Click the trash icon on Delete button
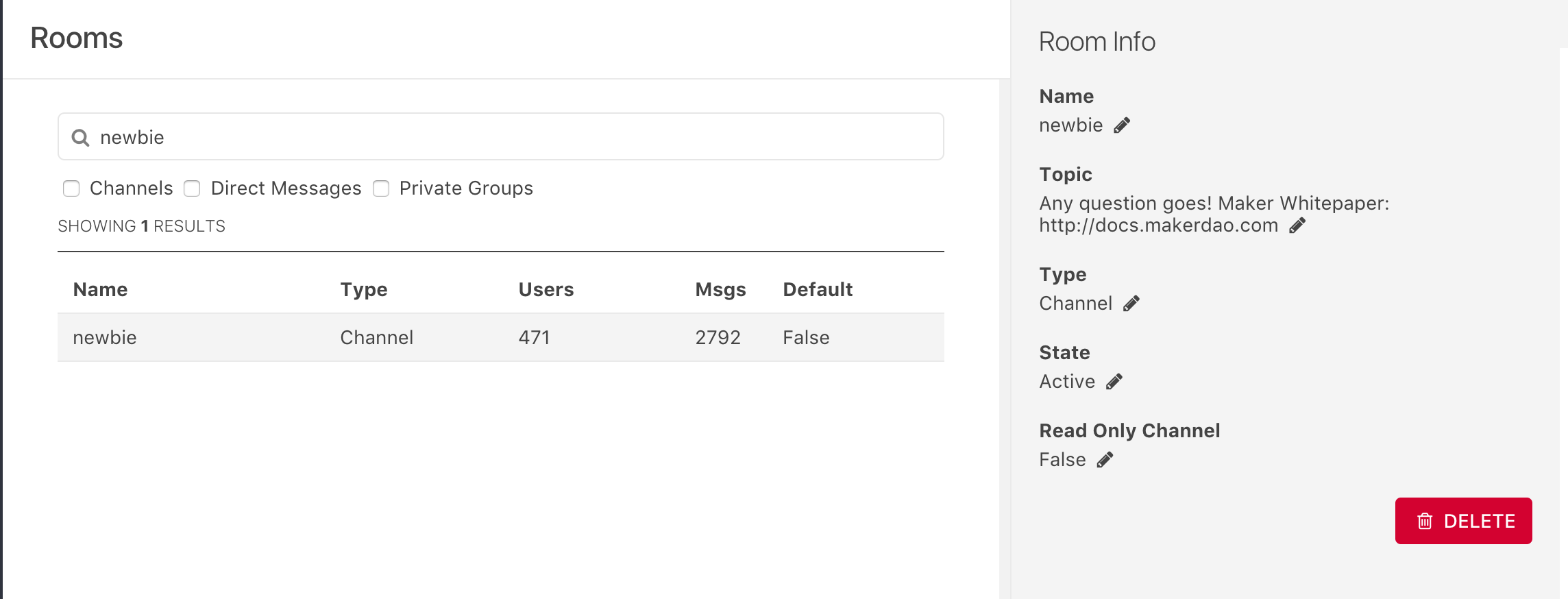 tap(1425, 522)
